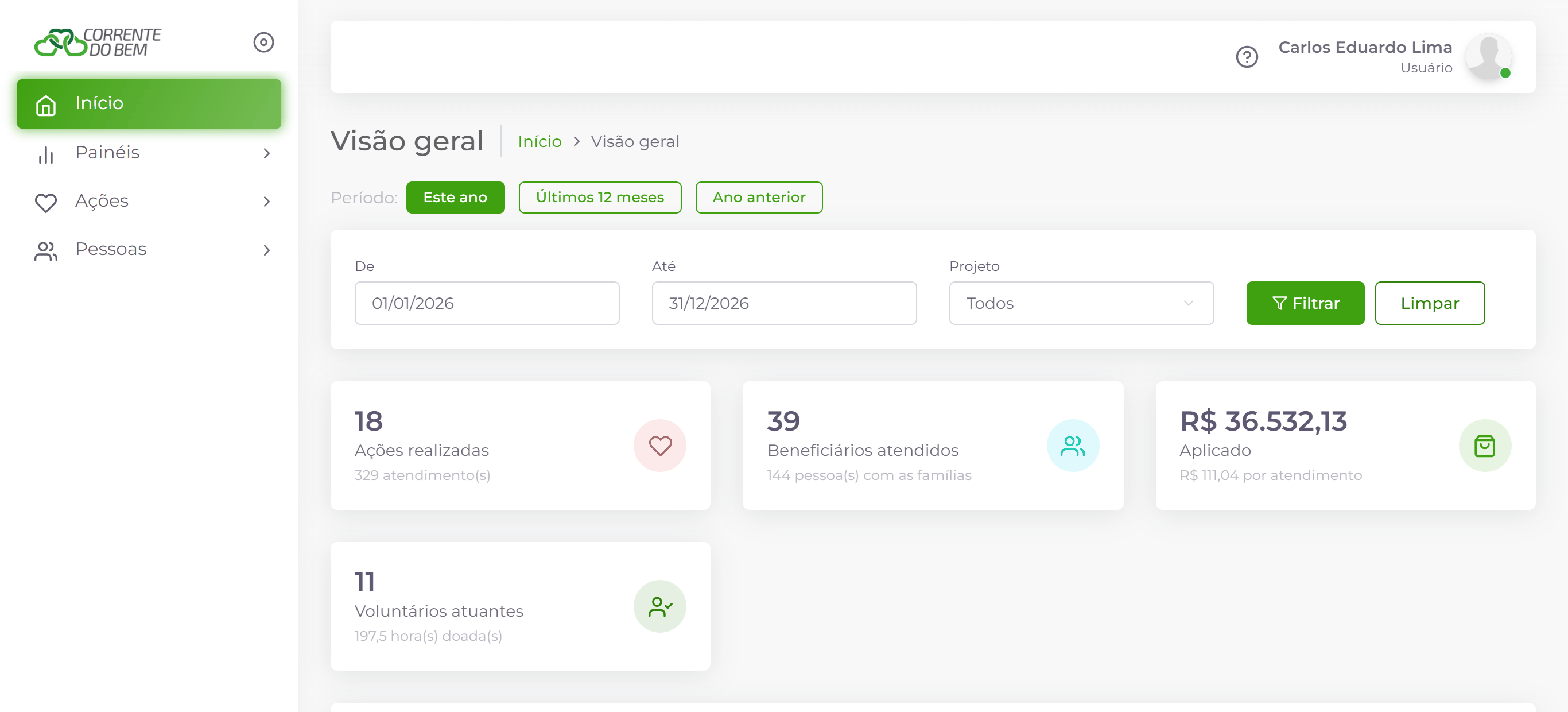Click the Corrente do Bem logo
The image size is (1568, 712).
(x=98, y=42)
